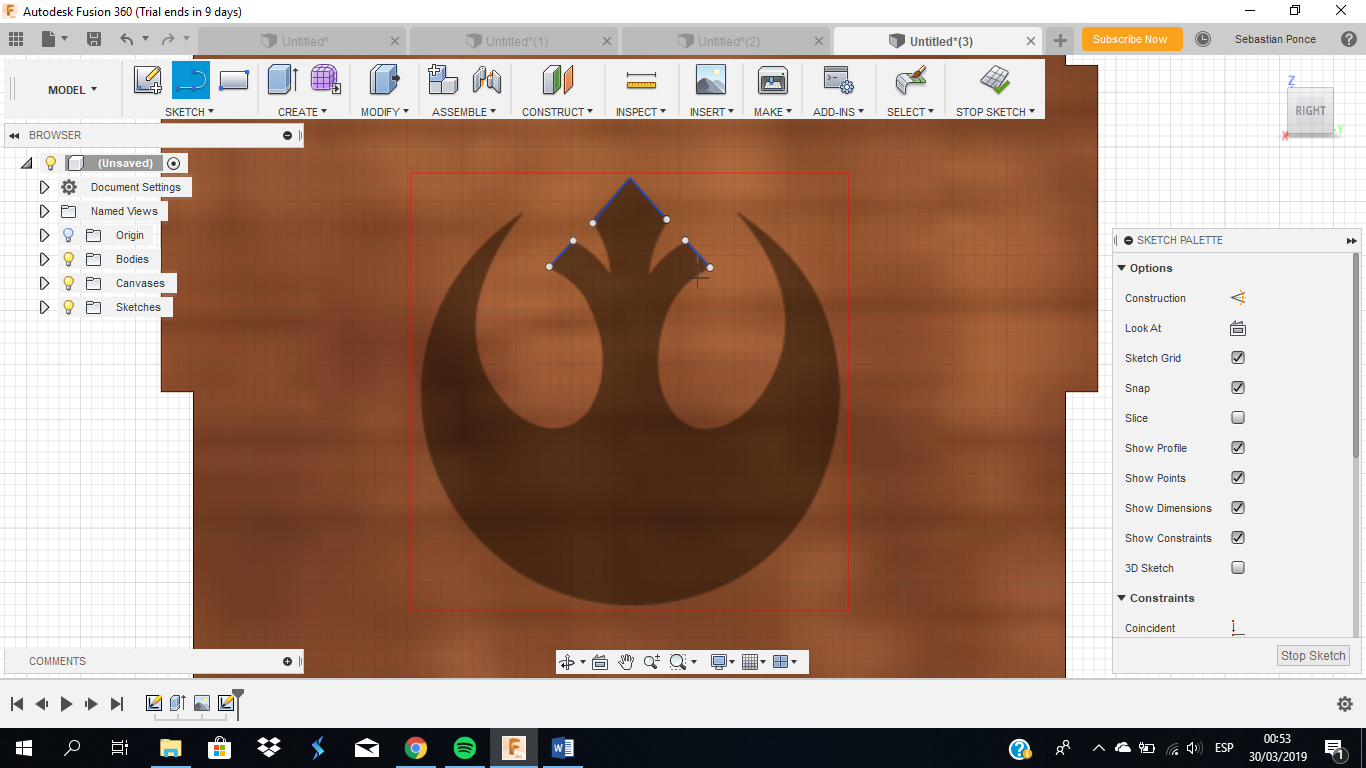Image resolution: width=1366 pixels, height=768 pixels.
Task: Click the Create Form icon
Action: tap(324, 80)
